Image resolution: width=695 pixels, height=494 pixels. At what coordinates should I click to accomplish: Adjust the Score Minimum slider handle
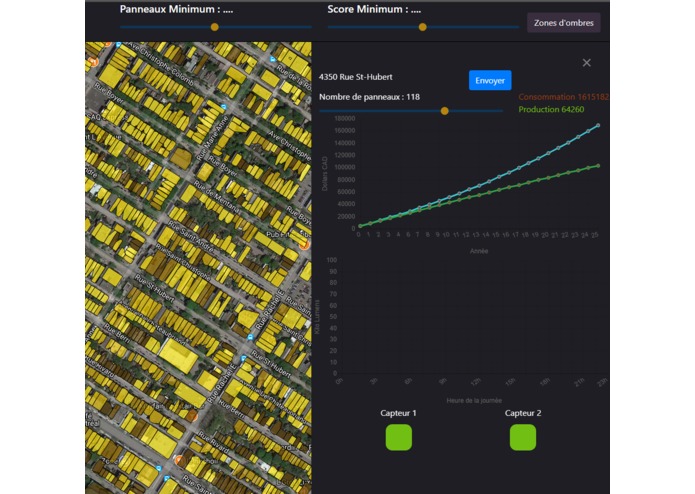422,27
